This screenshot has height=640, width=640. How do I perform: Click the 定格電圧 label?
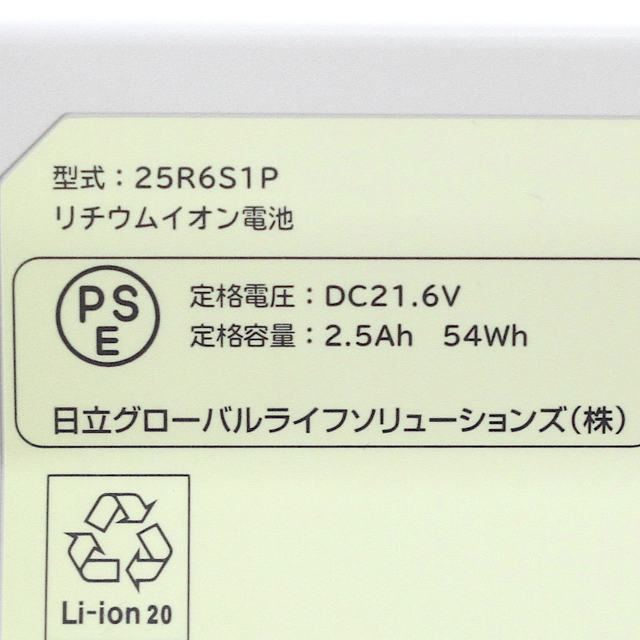tap(242, 296)
